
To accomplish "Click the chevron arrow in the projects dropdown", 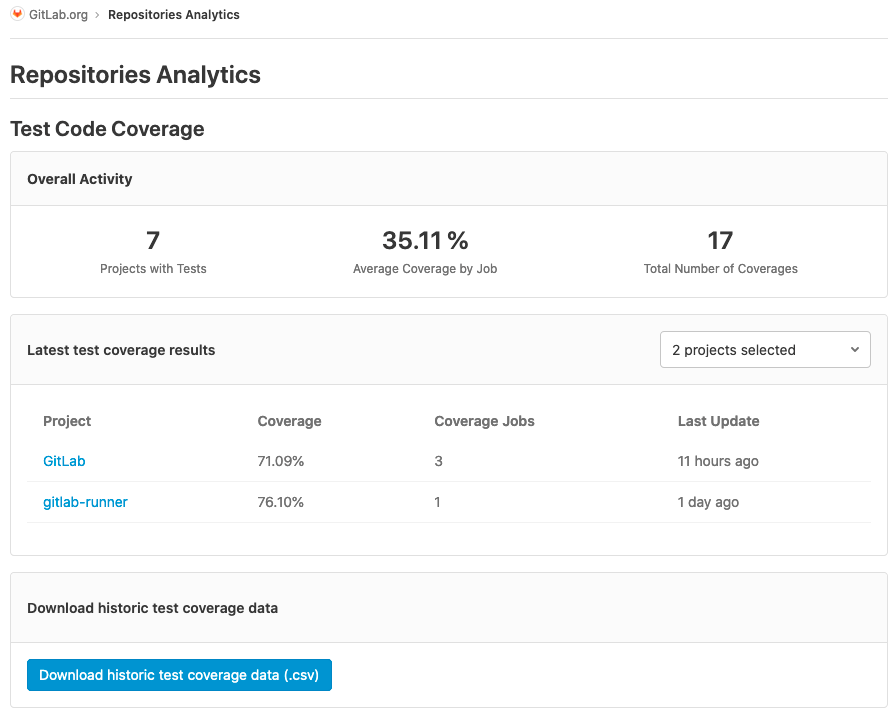I will [x=854, y=350].
